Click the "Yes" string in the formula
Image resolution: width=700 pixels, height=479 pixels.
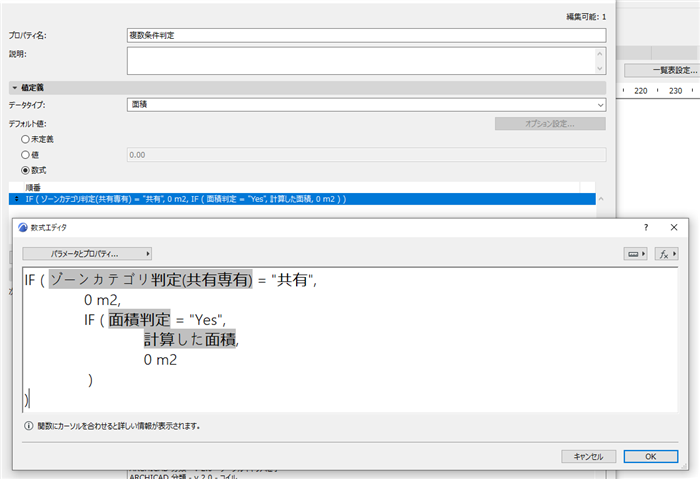(x=206, y=320)
